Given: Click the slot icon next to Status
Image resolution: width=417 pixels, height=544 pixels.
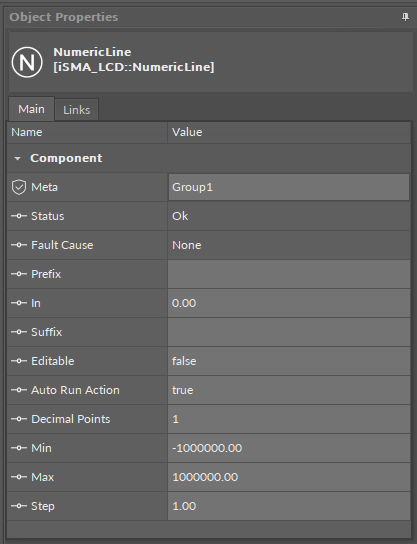Looking at the screenshot, I should tap(19, 216).
